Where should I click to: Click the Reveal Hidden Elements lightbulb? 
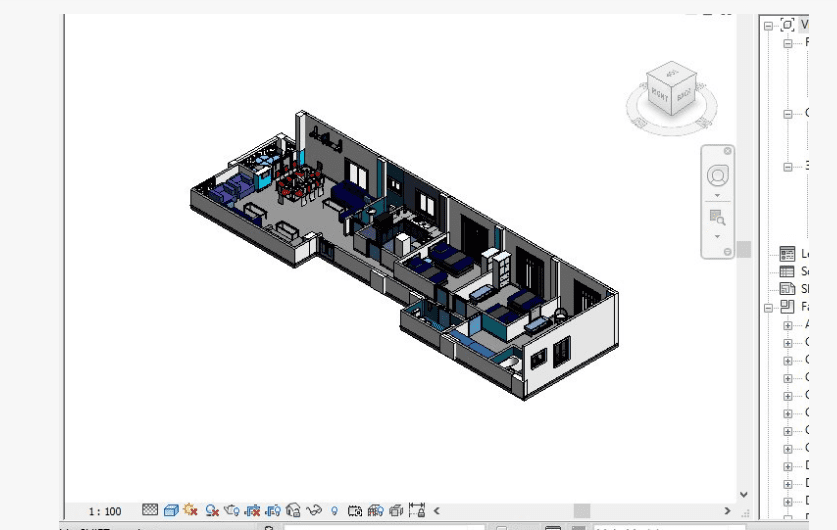point(334,511)
